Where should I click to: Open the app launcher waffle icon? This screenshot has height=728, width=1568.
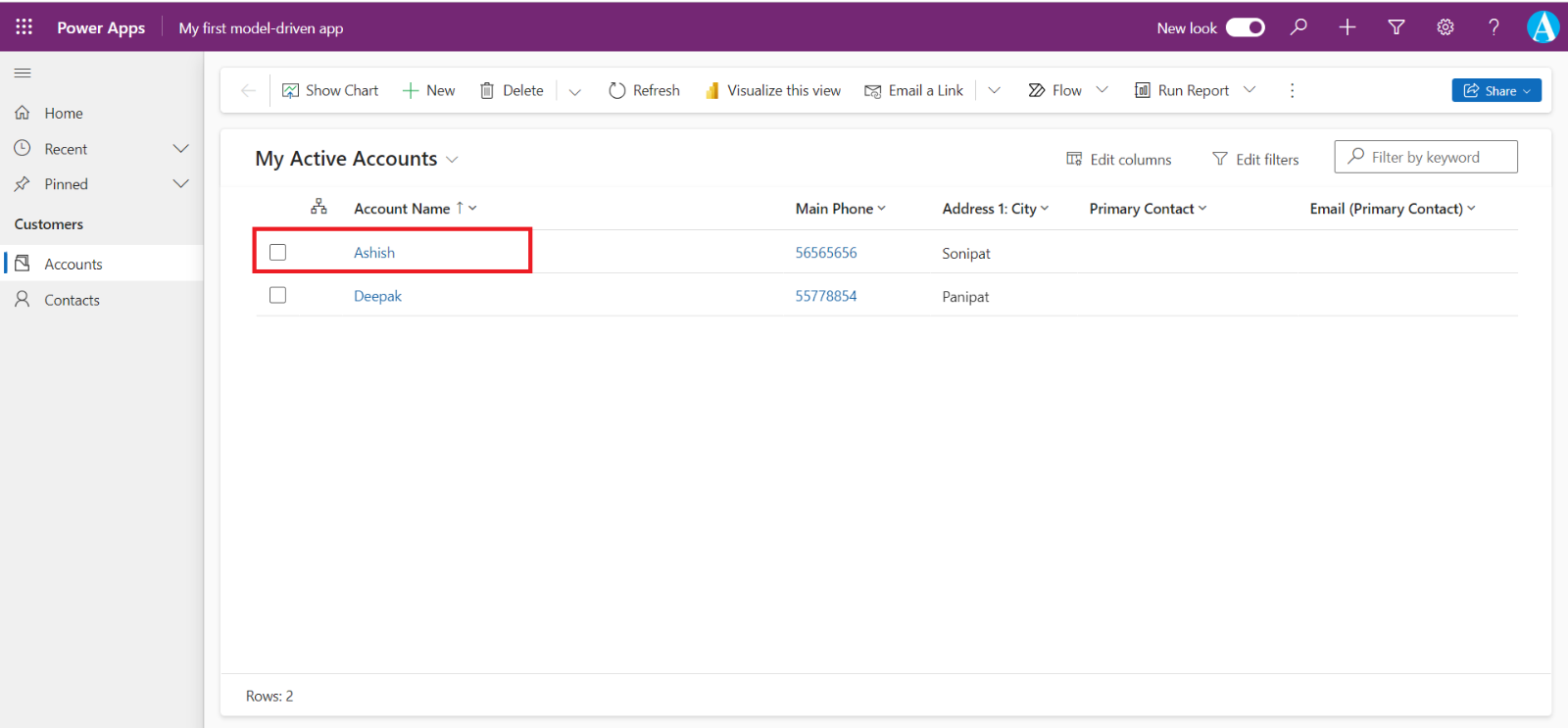point(24,27)
